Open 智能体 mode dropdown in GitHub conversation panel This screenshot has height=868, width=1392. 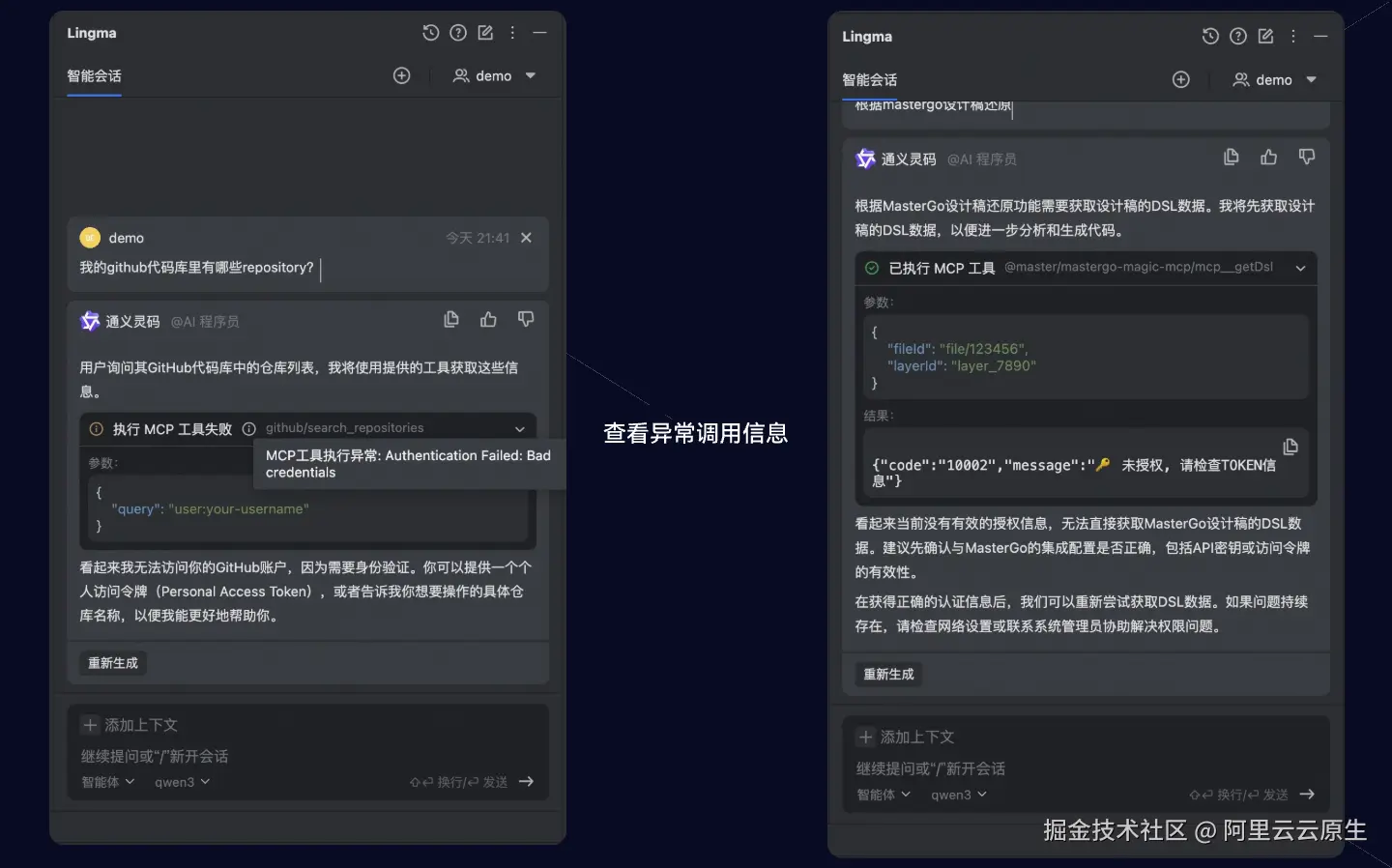[108, 782]
